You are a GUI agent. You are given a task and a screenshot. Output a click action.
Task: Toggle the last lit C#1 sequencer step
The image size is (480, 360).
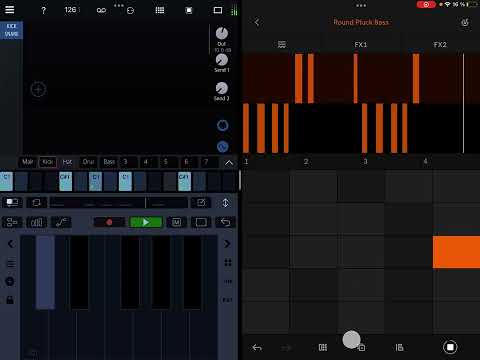click(184, 182)
